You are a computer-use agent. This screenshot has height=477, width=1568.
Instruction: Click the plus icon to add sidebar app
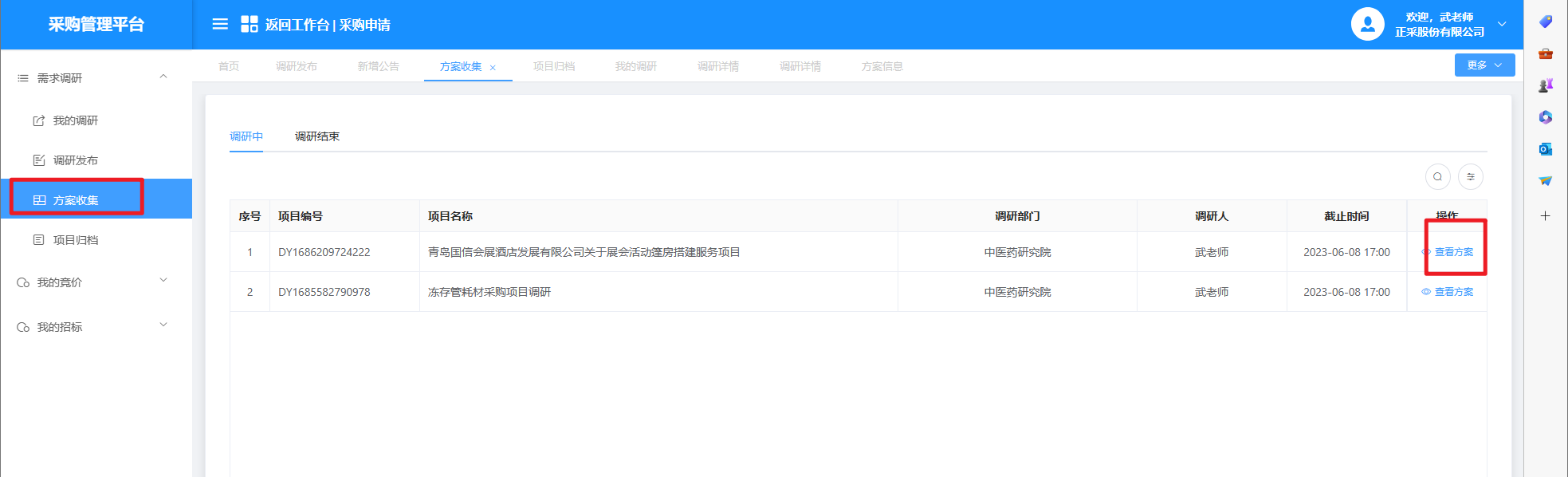[x=1545, y=216]
